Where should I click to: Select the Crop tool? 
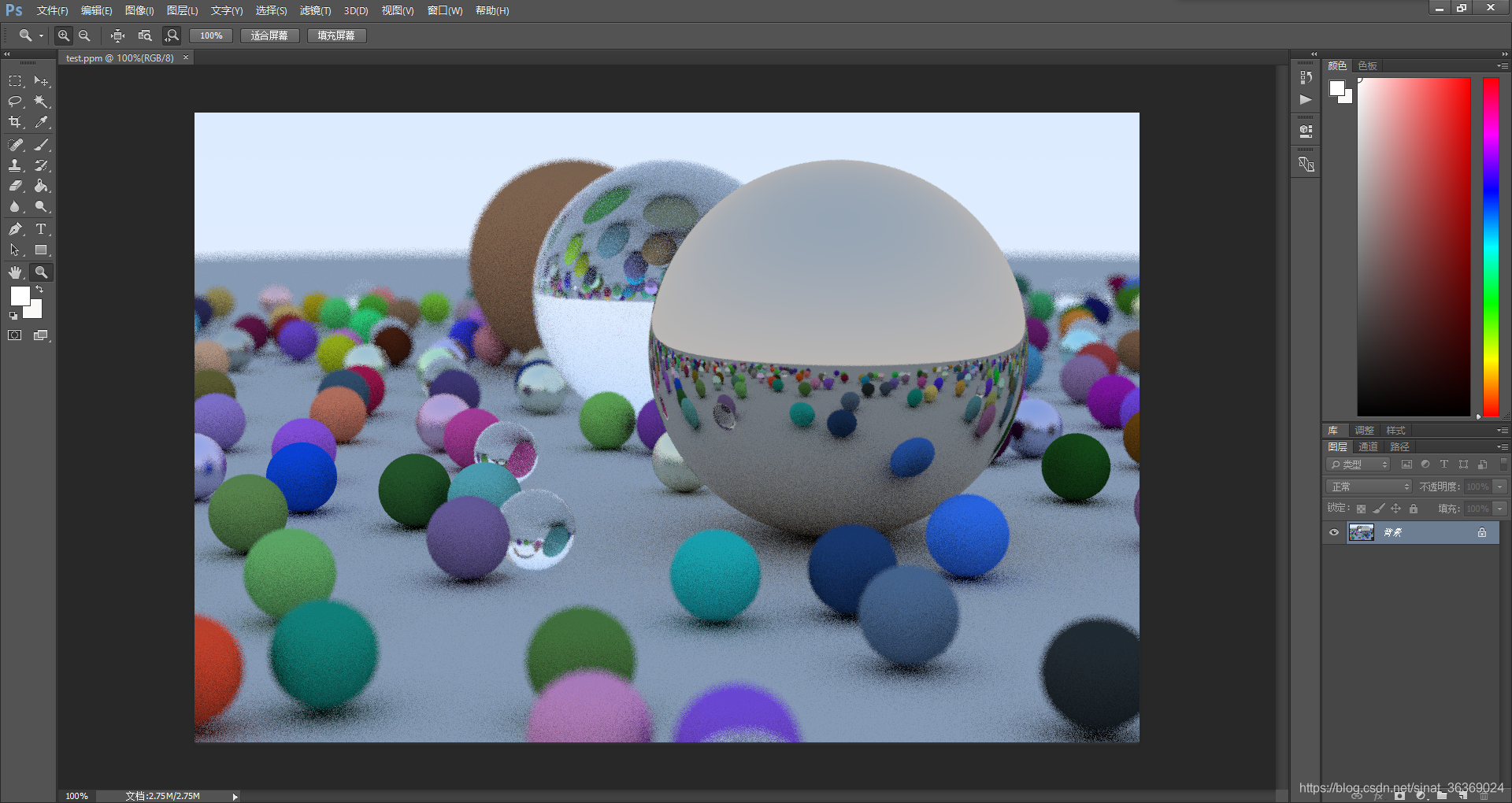tap(15, 122)
